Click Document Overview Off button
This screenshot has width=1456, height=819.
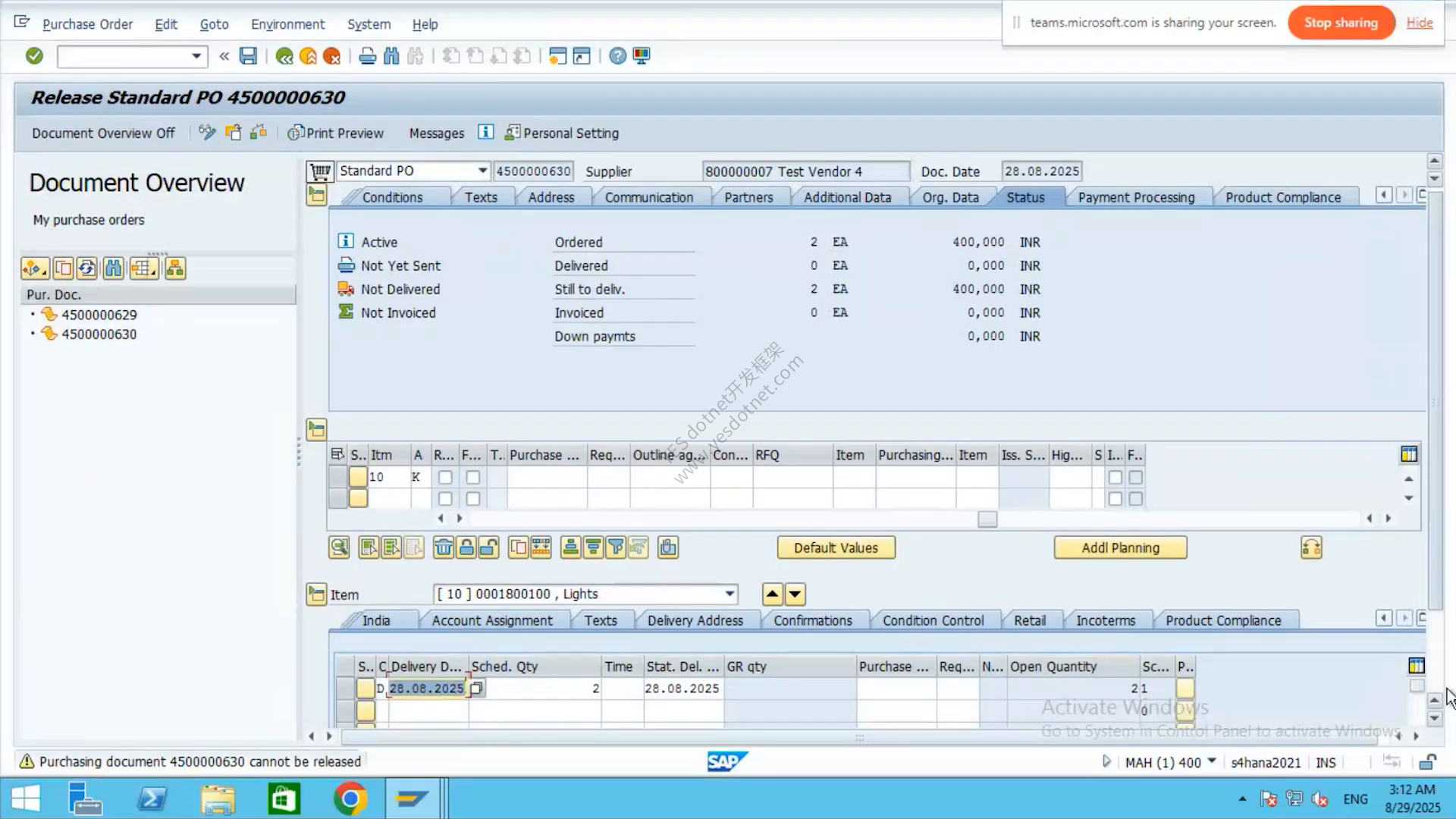coord(103,133)
